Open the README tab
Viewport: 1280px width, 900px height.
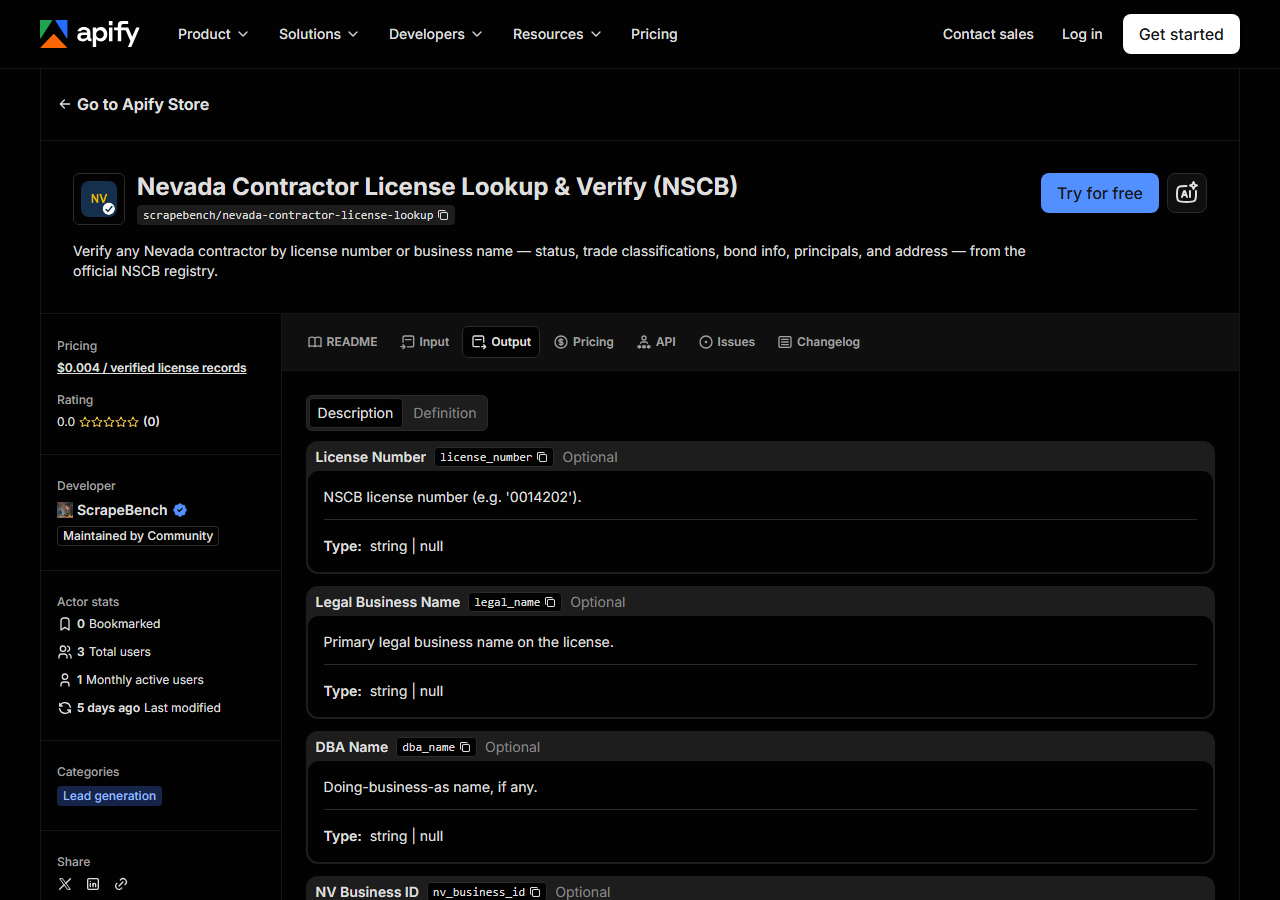coord(343,342)
